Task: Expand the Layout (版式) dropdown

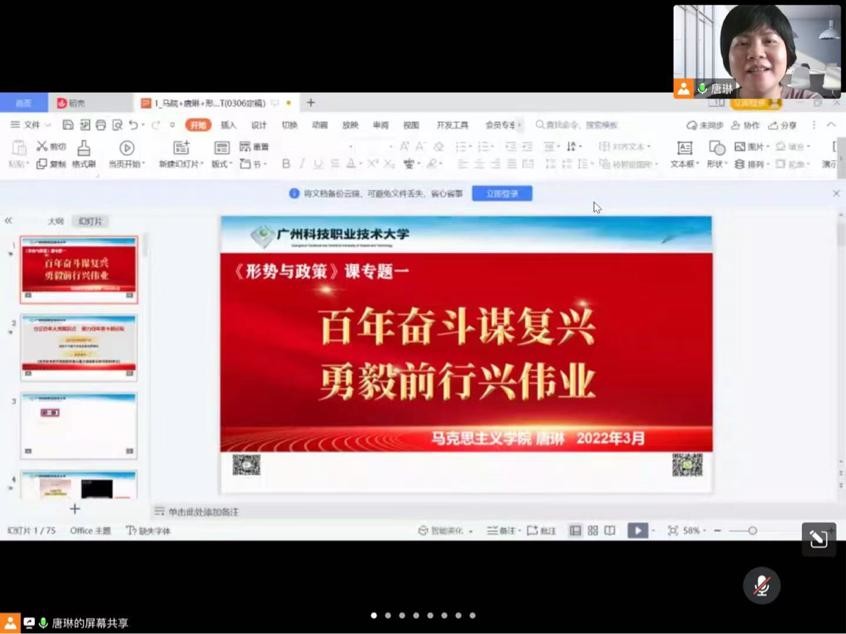Action: click(221, 164)
